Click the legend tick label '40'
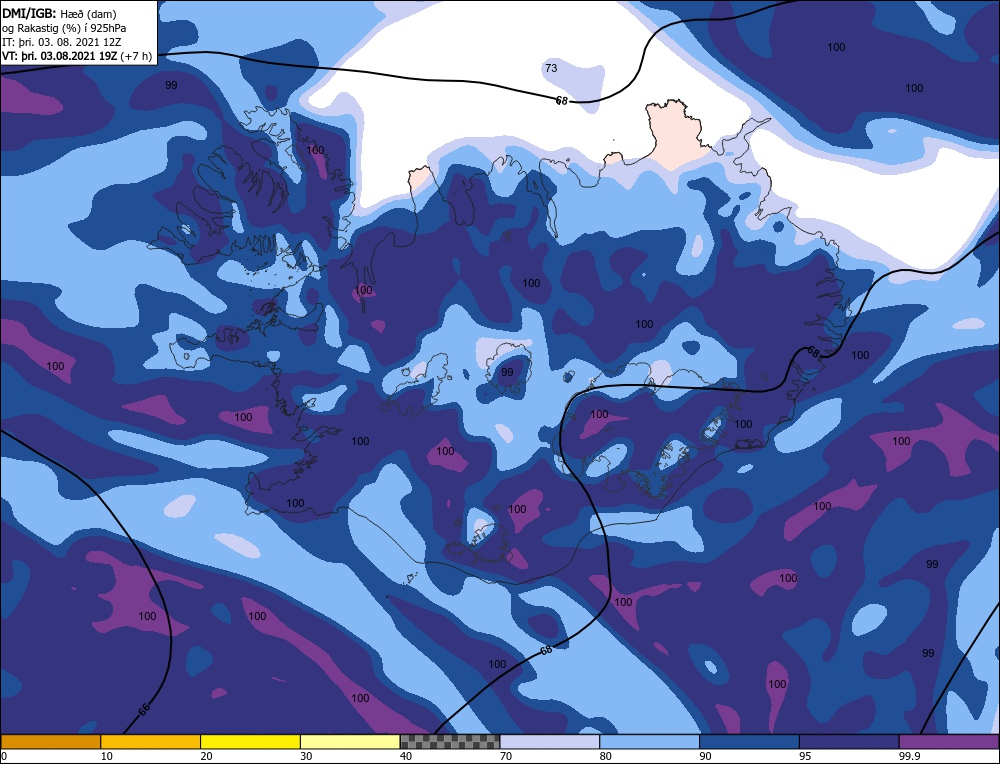Screen dimensions: 1000x764 [406, 756]
